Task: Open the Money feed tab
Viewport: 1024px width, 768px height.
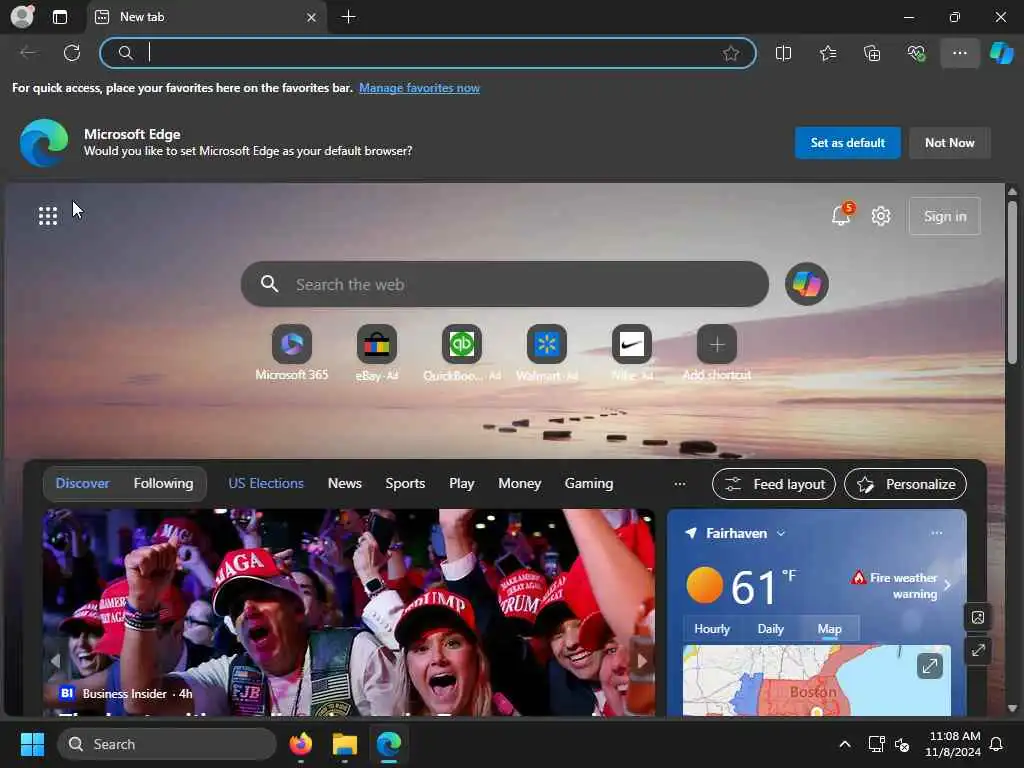Action: (x=520, y=484)
